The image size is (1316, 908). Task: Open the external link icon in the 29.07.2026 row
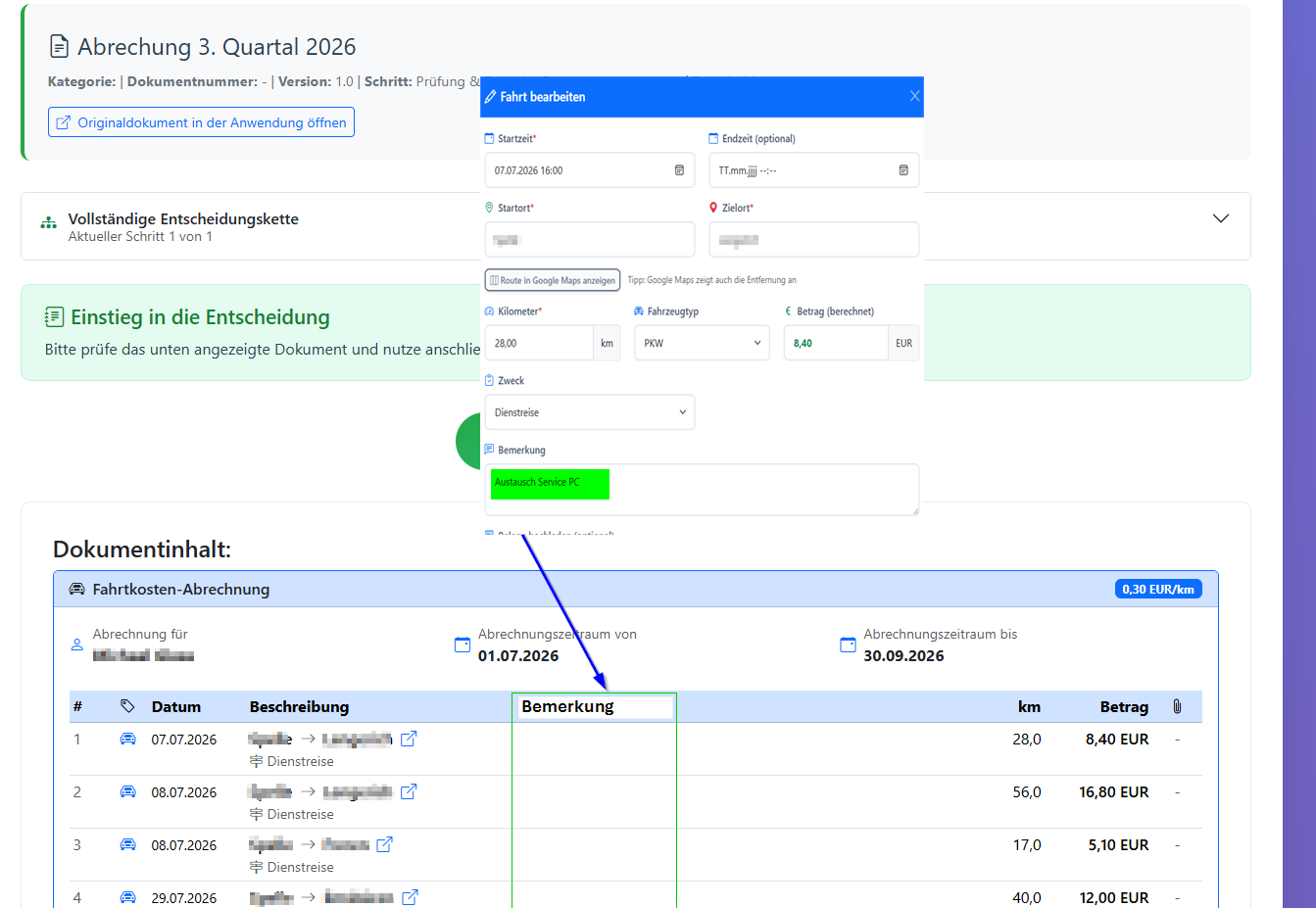coord(410,897)
